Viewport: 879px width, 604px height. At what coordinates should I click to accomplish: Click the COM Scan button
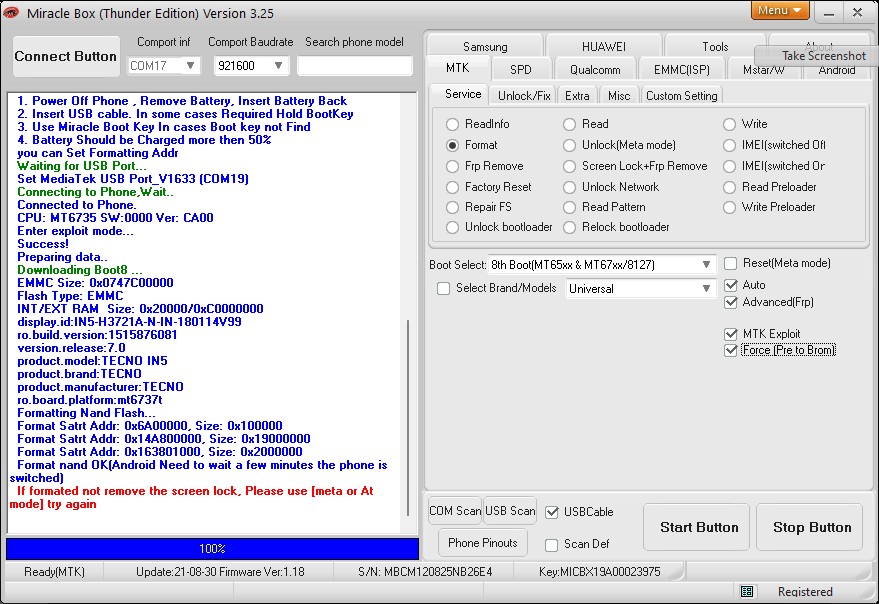pyautogui.click(x=455, y=511)
